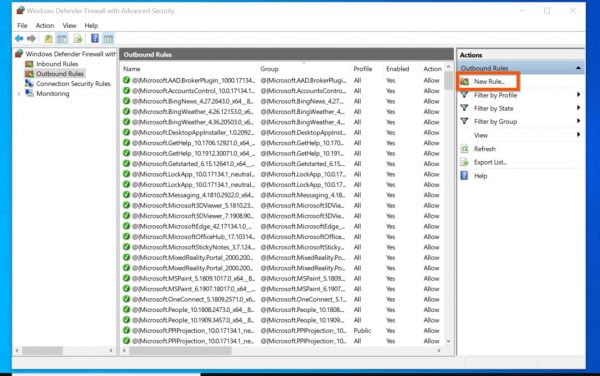Click Refresh in the Actions pane
This screenshot has width=600, height=376.
[484, 149]
